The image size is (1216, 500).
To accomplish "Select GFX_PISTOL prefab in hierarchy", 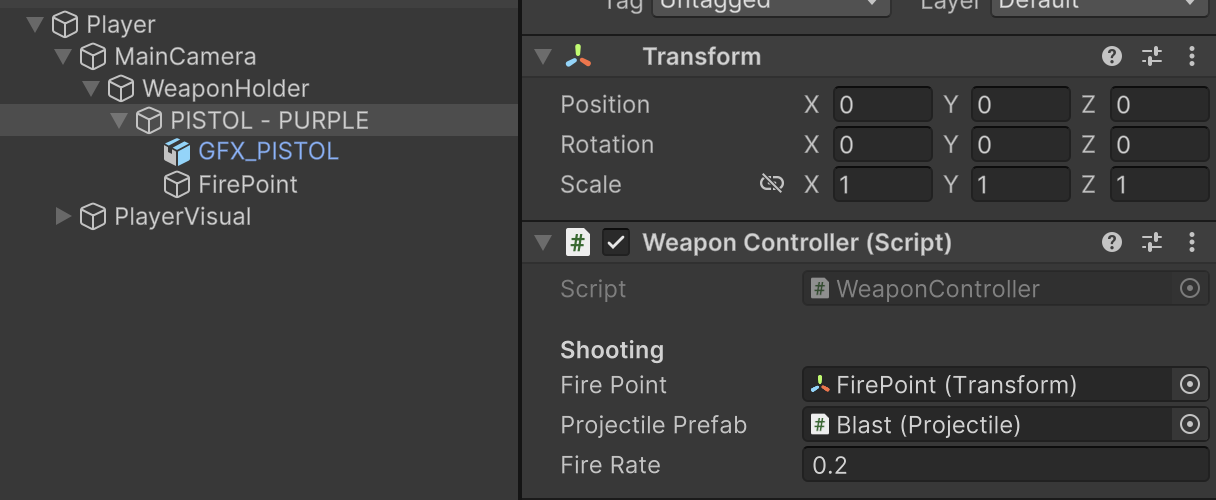I will point(268,152).
